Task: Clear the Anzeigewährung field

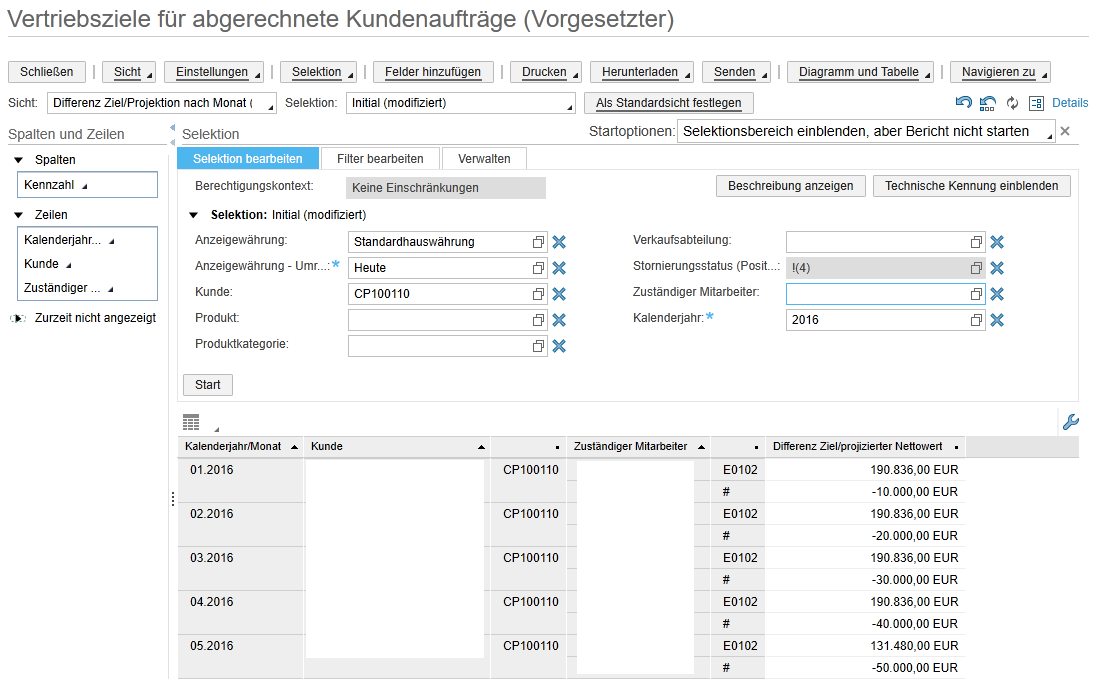Action: 559,242
